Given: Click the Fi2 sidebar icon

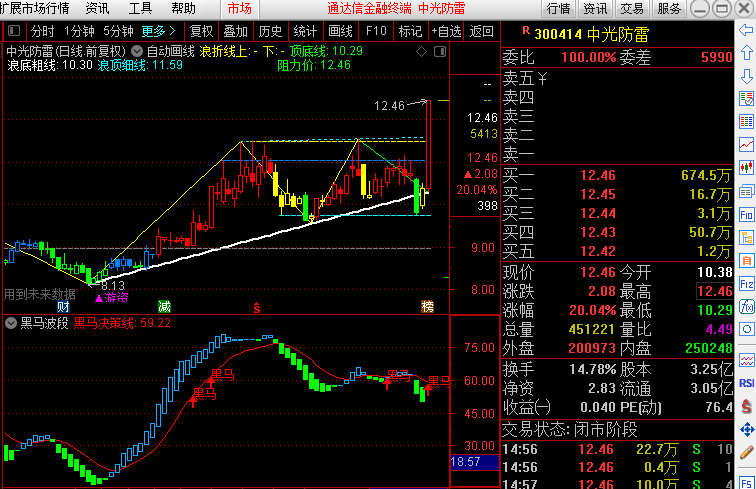Looking at the screenshot, I should tap(746, 284).
